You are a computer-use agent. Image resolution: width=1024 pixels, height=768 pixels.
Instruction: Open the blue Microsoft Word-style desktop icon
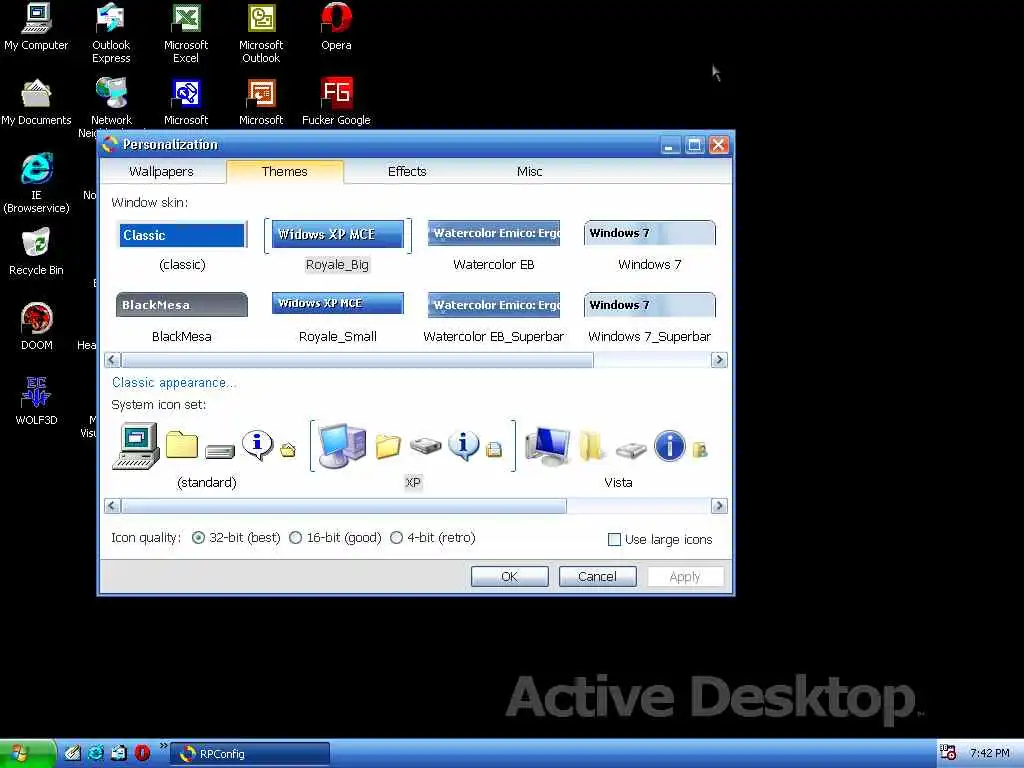point(186,103)
